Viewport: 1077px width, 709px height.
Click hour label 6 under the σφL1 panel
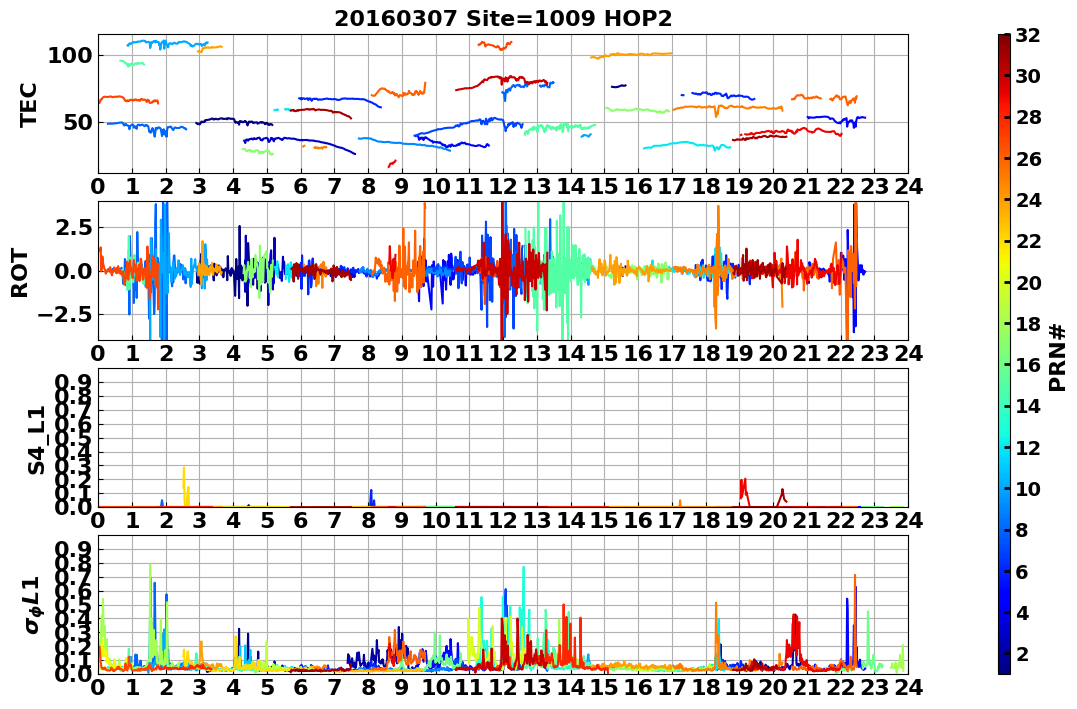300,686
